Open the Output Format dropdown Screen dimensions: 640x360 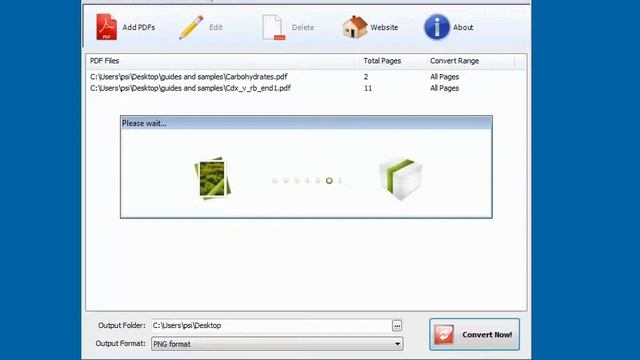pyautogui.click(x=277, y=344)
